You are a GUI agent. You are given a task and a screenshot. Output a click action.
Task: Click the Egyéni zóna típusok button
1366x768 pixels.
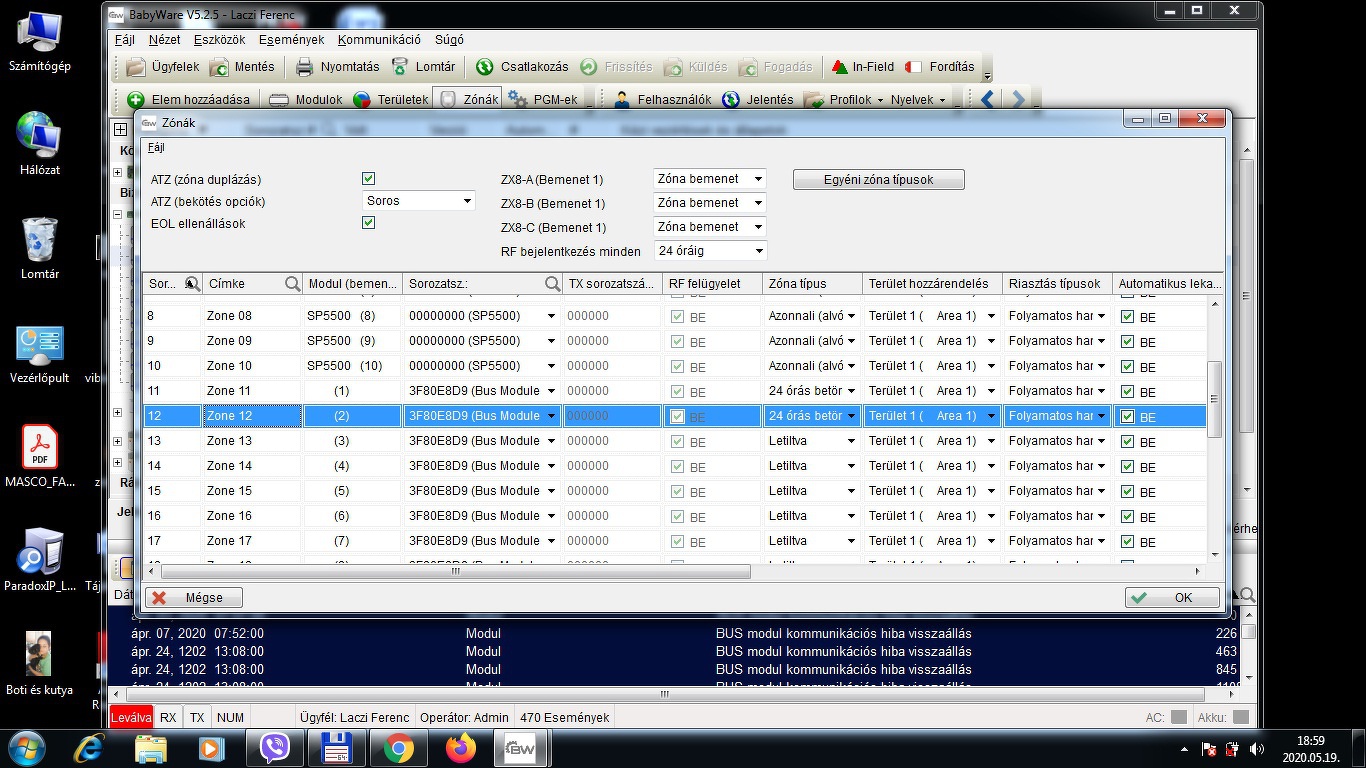click(879, 180)
